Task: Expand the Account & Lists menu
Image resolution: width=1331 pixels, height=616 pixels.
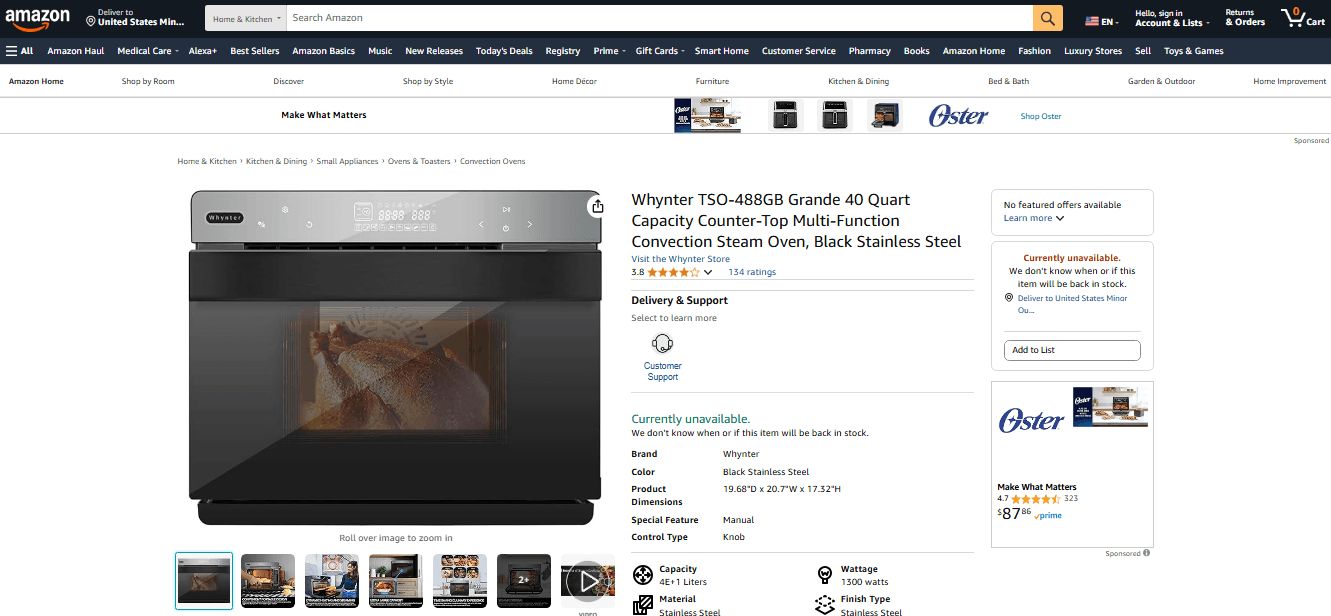Action: [1170, 22]
